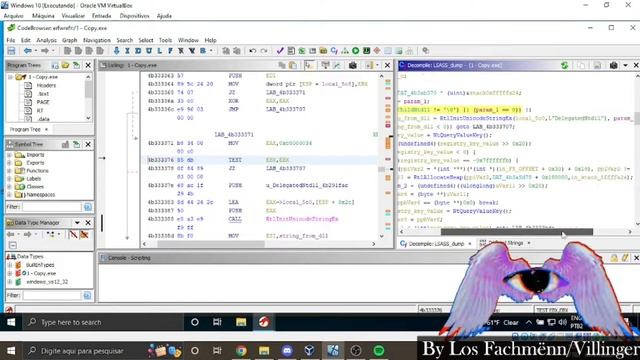Click the Cy decompiler icon in main toolbar

click(x=334, y=51)
